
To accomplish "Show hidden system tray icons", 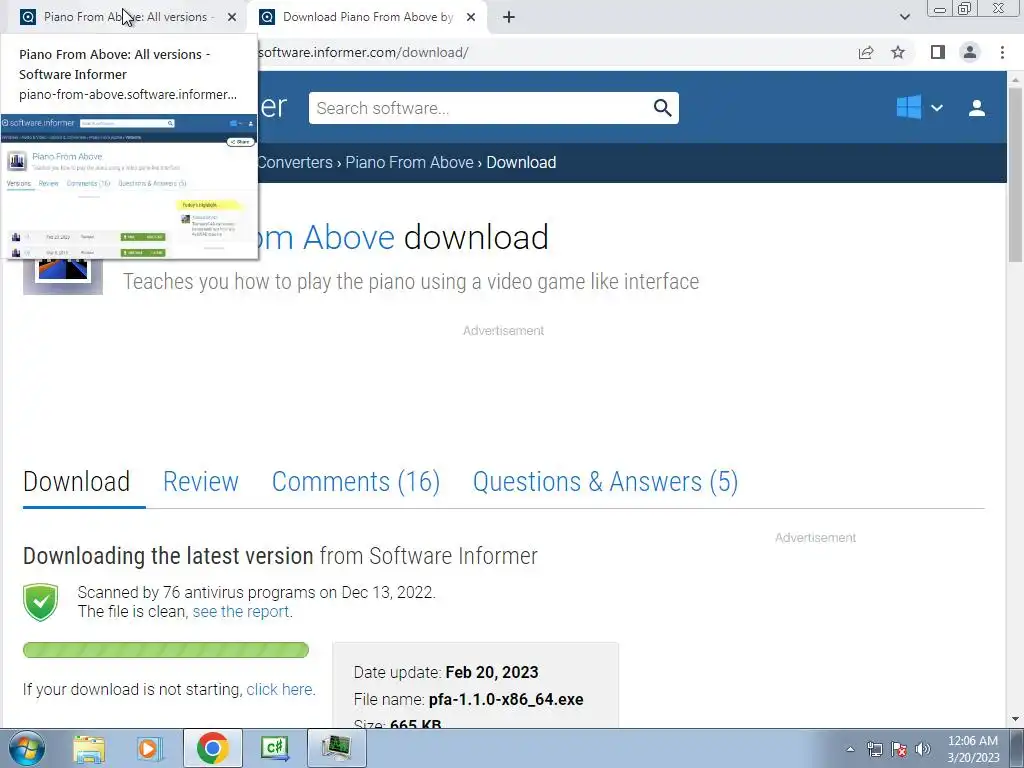I will pos(850,749).
